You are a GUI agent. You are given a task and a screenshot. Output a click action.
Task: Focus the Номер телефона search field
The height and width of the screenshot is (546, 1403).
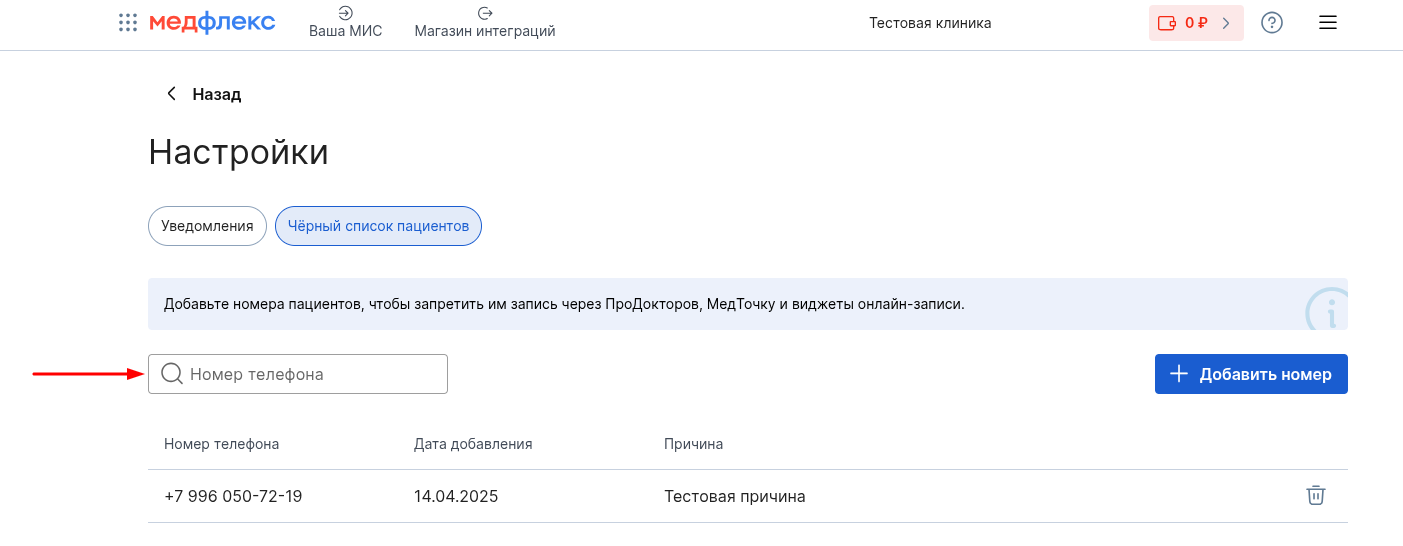298,374
